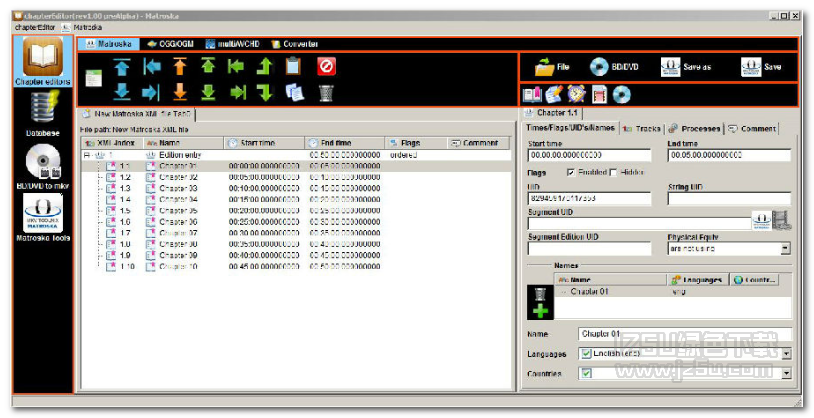Open the Countries dropdown arrow
This screenshot has width=814, height=418.
click(x=786, y=373)
